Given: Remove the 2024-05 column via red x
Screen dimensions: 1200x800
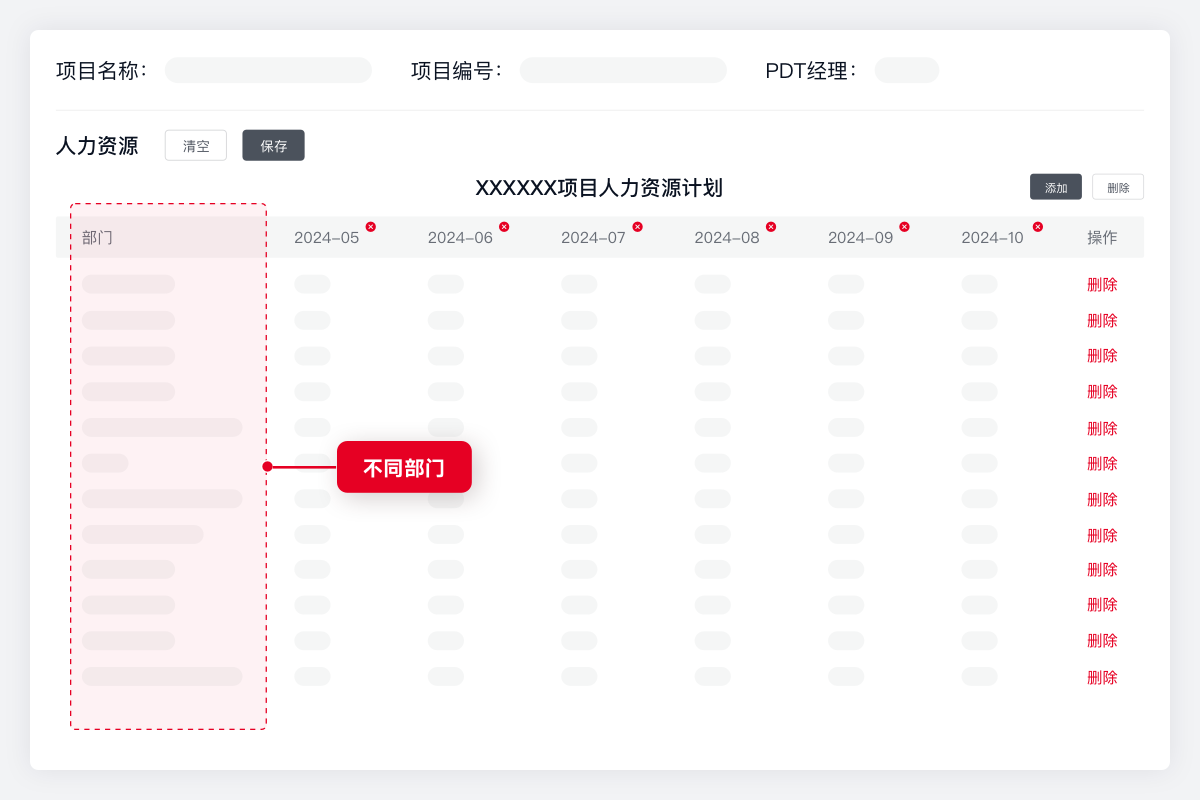Looking at the screenshot, I should click(371, 227).
